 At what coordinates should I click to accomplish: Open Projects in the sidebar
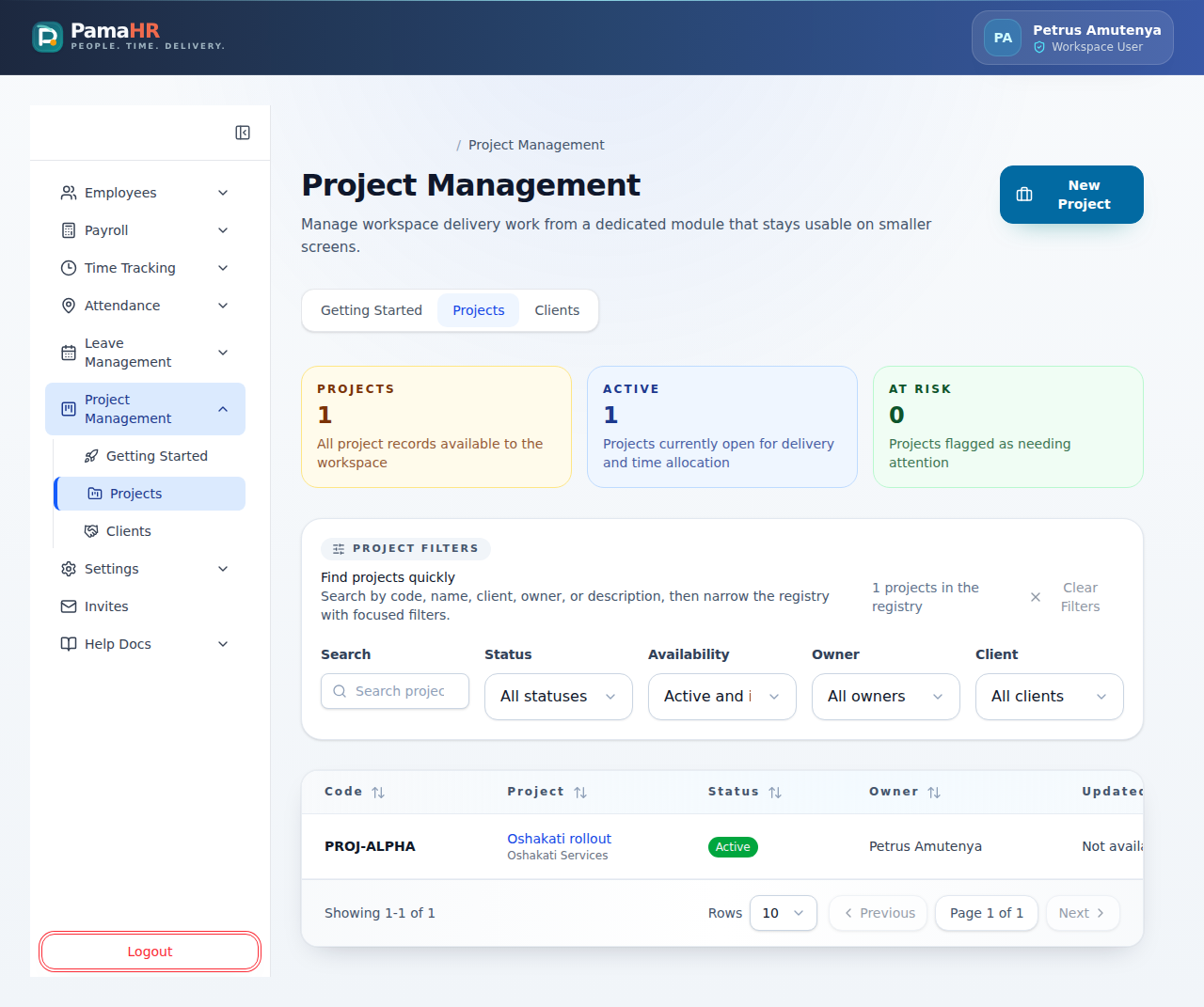coord(150,494)
